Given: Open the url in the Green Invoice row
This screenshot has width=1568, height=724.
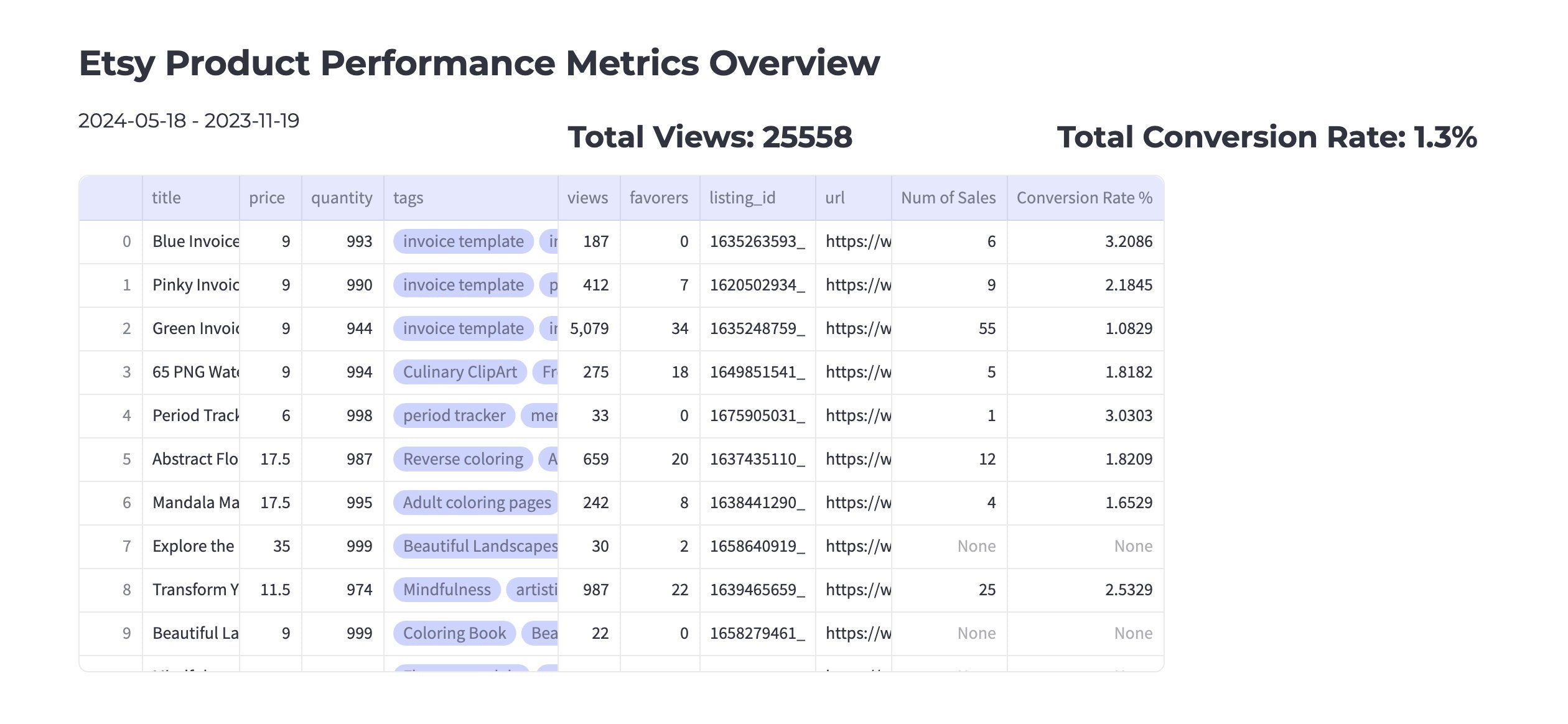Looking at the screenshot, I should [854, 329].
